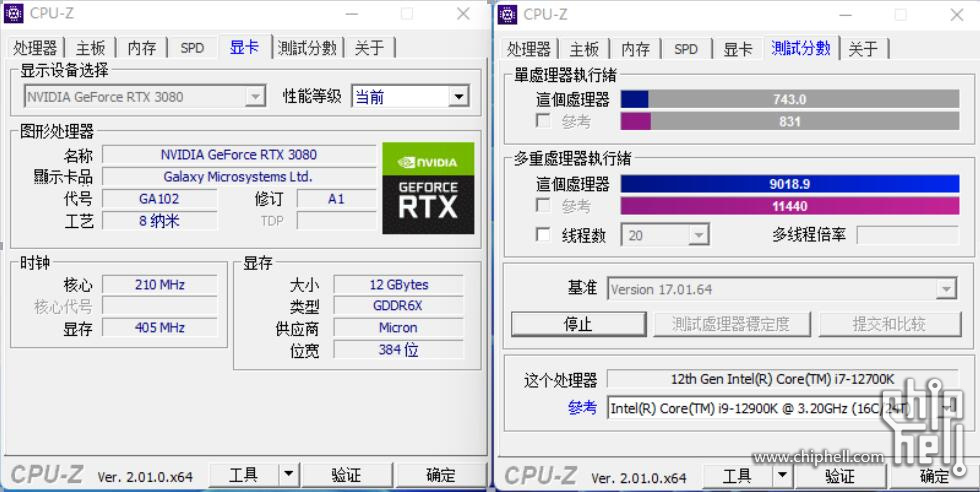
Task: Click 測試處理器穩定度 button
Action: (x=731, y=324)
